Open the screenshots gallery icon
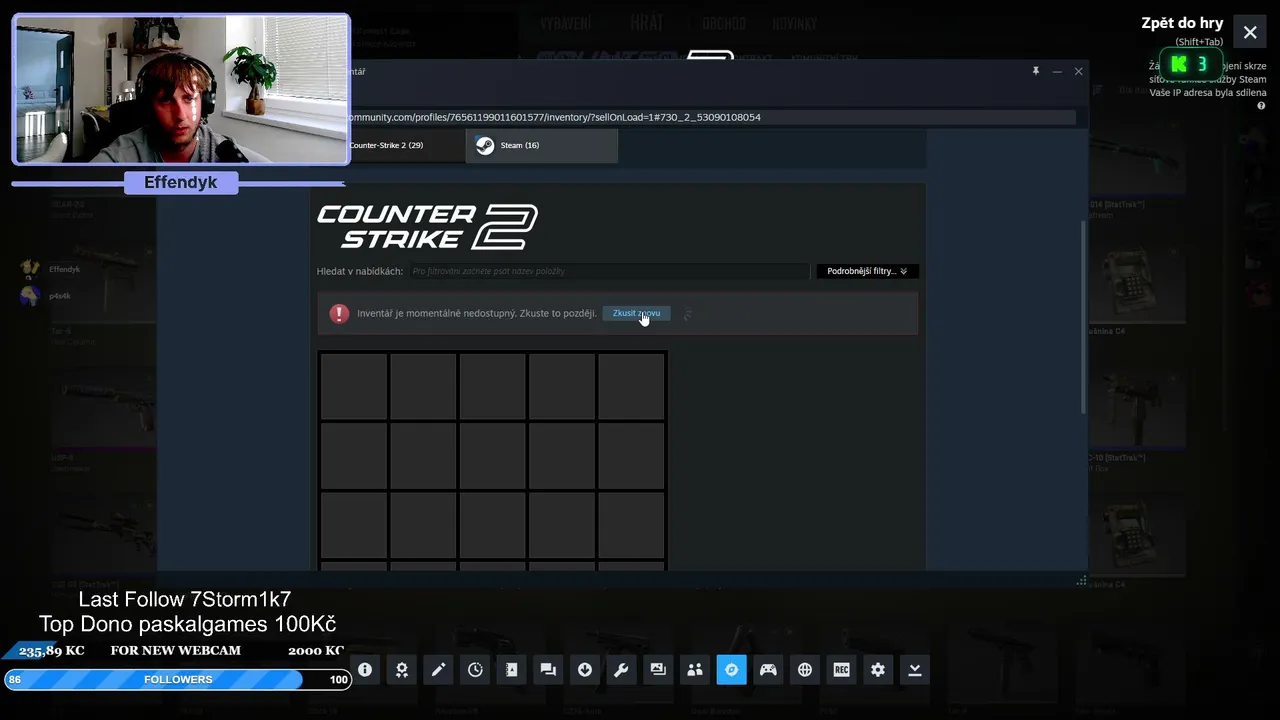1280x720 pixels. (x=658, y=670)
